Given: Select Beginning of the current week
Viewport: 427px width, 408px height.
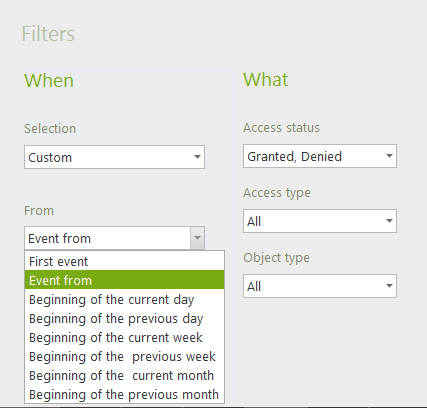Looking at the screenshot, I should pos(124,337).
